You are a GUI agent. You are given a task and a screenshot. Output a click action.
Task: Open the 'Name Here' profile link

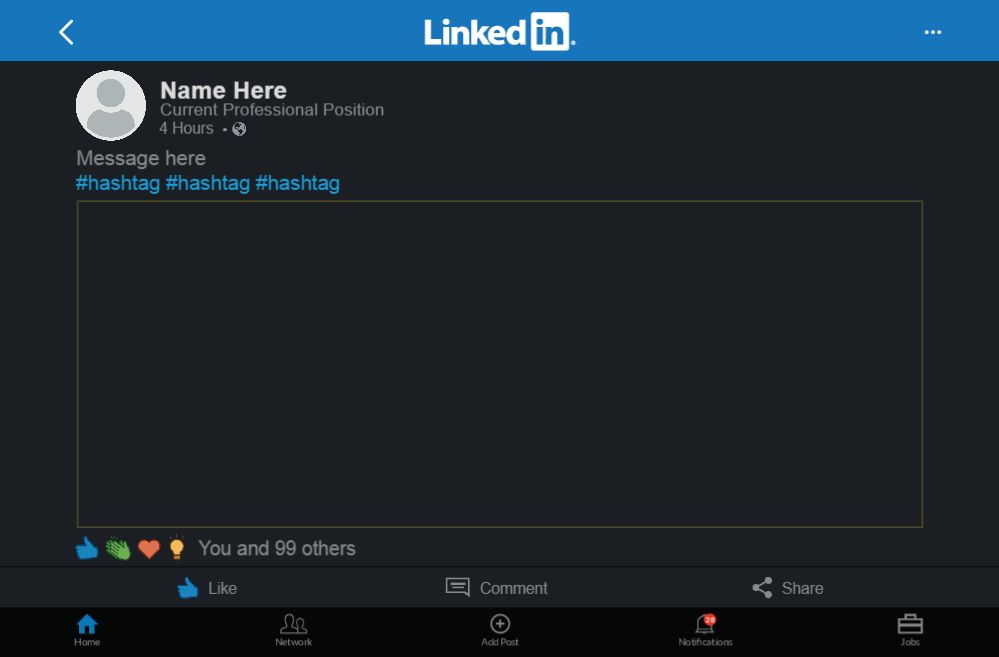(223, 90)
